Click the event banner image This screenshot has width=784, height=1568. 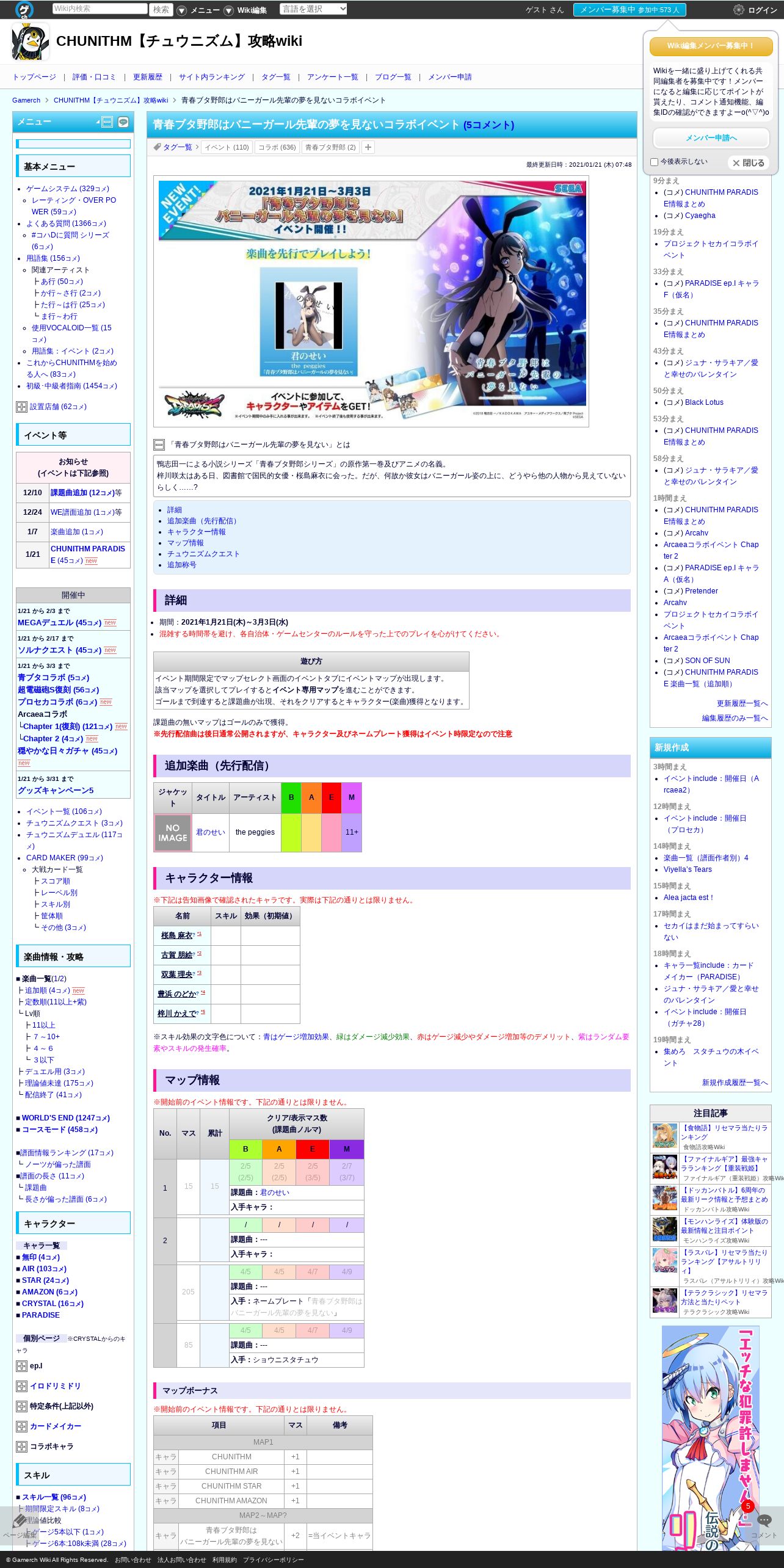click(x=371, y=301)
